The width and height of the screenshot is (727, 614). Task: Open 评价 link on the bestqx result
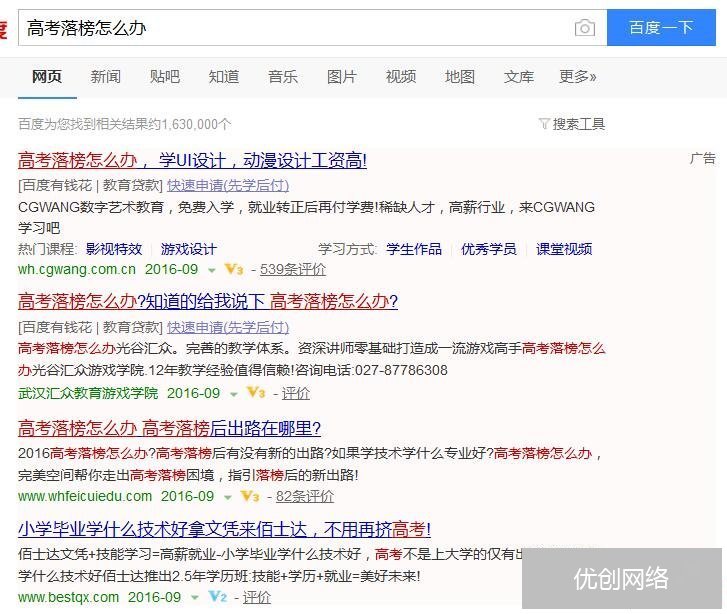pyautogui.click(x=257, y=597)
